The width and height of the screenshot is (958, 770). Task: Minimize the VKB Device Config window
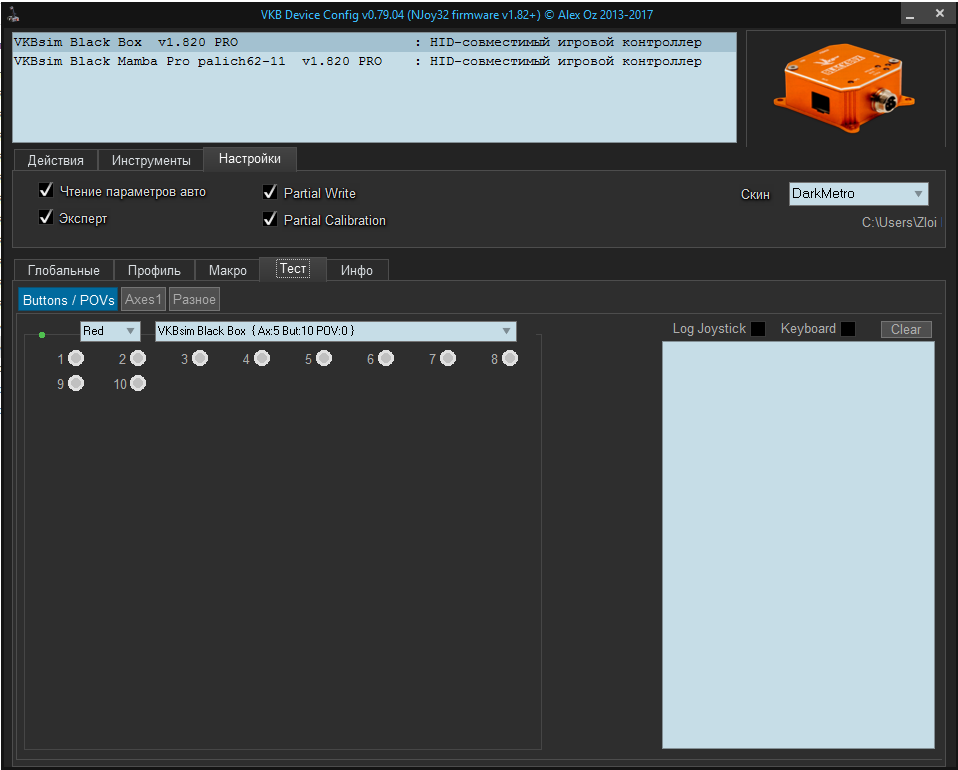tap(910, 14)
